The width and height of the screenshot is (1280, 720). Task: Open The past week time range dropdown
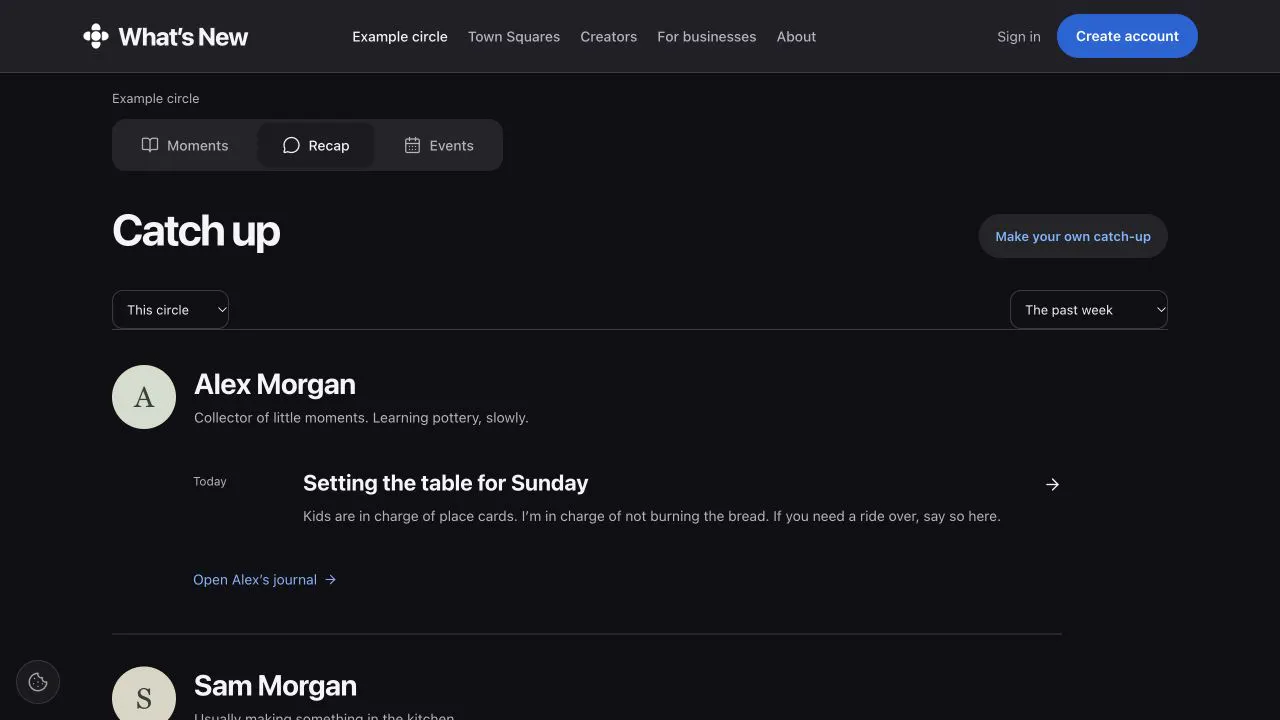click(1089, 310)
